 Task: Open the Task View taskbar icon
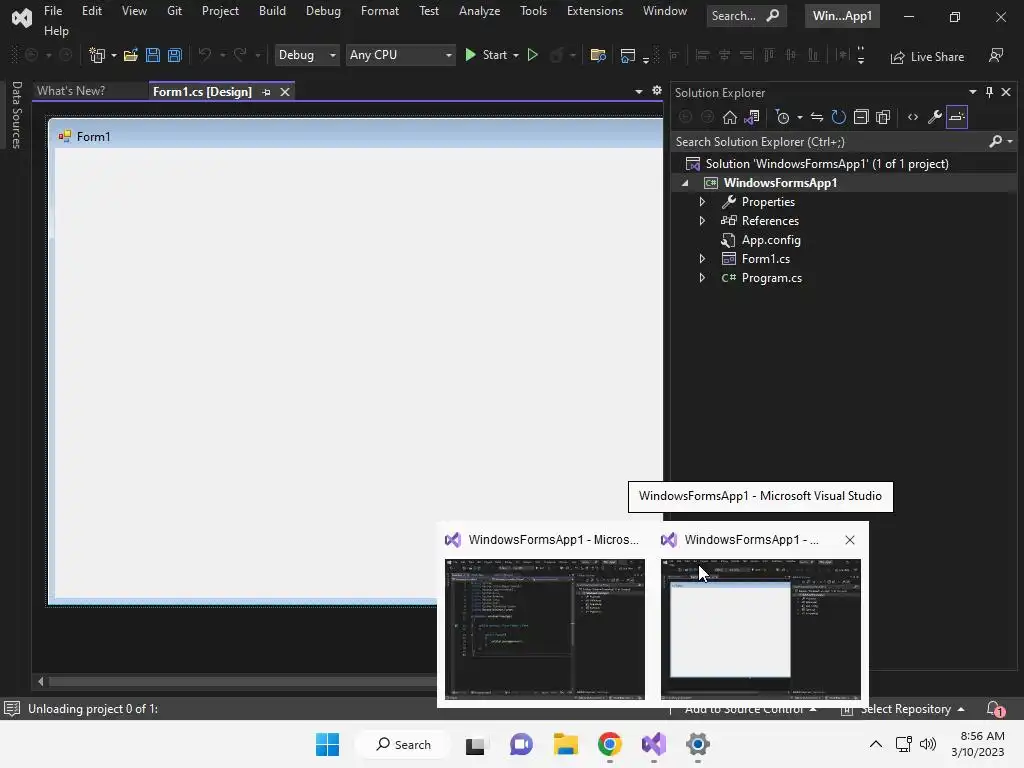point(475,744)
